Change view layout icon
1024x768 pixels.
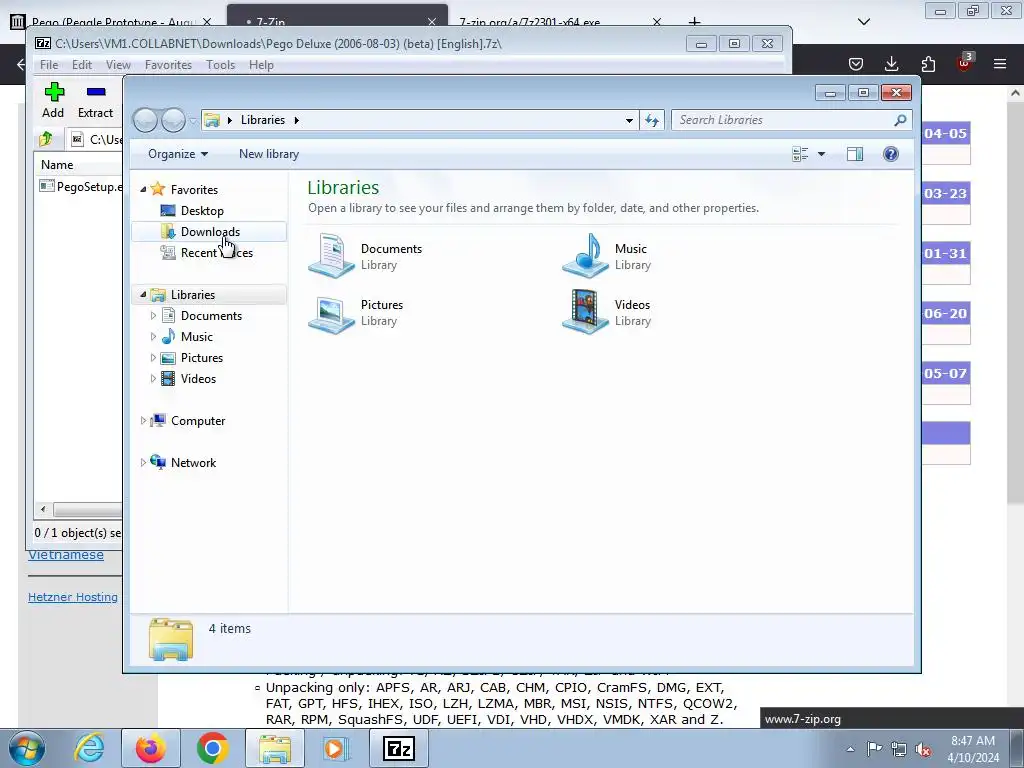800,154
